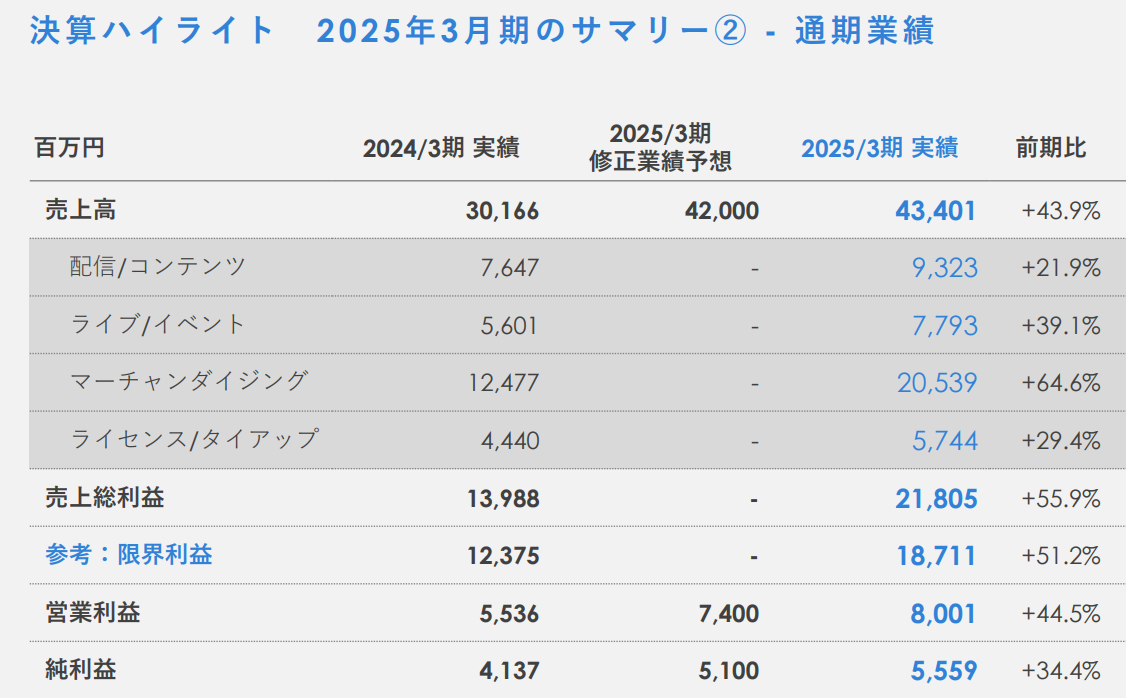This screenshot has height=698, width=1126.
Task: Select the 百万円 unit label
Action: [70, 147]
